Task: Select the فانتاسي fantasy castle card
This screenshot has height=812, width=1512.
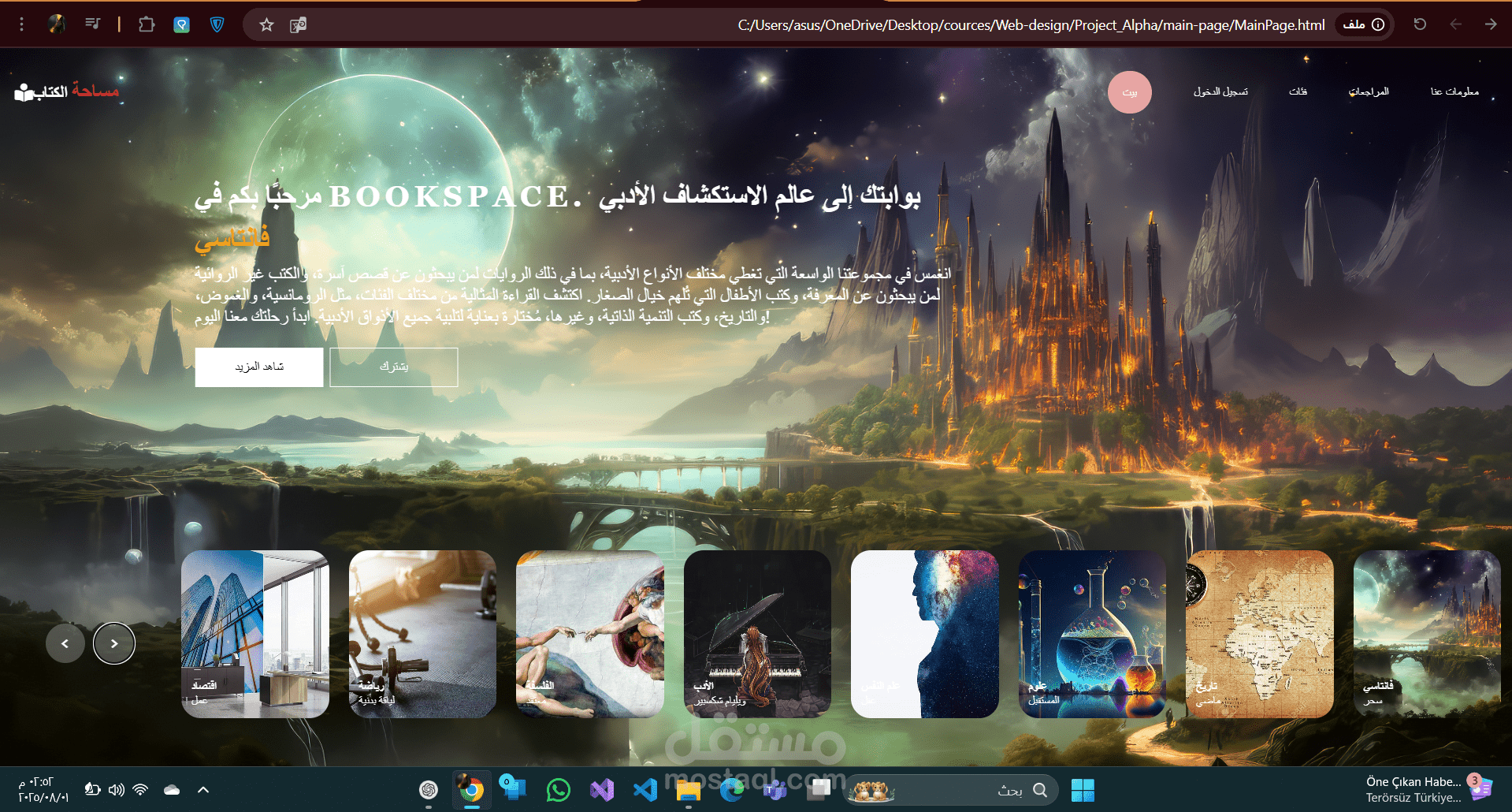Action: (x=1427, y=634)
